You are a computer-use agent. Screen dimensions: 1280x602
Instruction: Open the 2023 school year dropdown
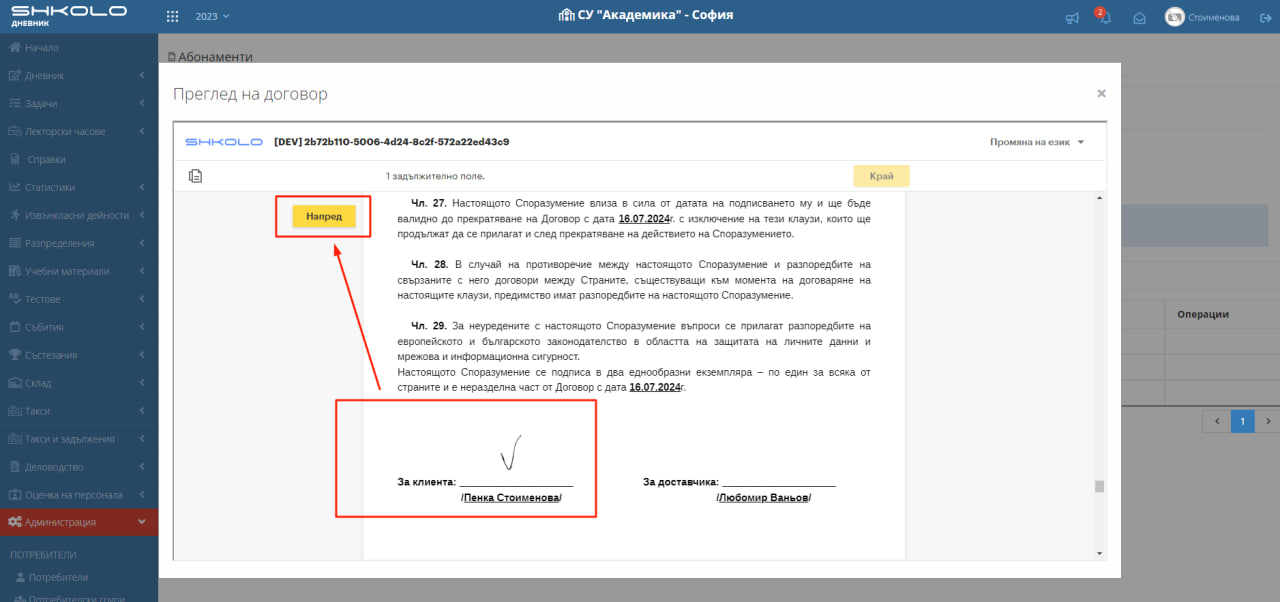tap(212, 17)
